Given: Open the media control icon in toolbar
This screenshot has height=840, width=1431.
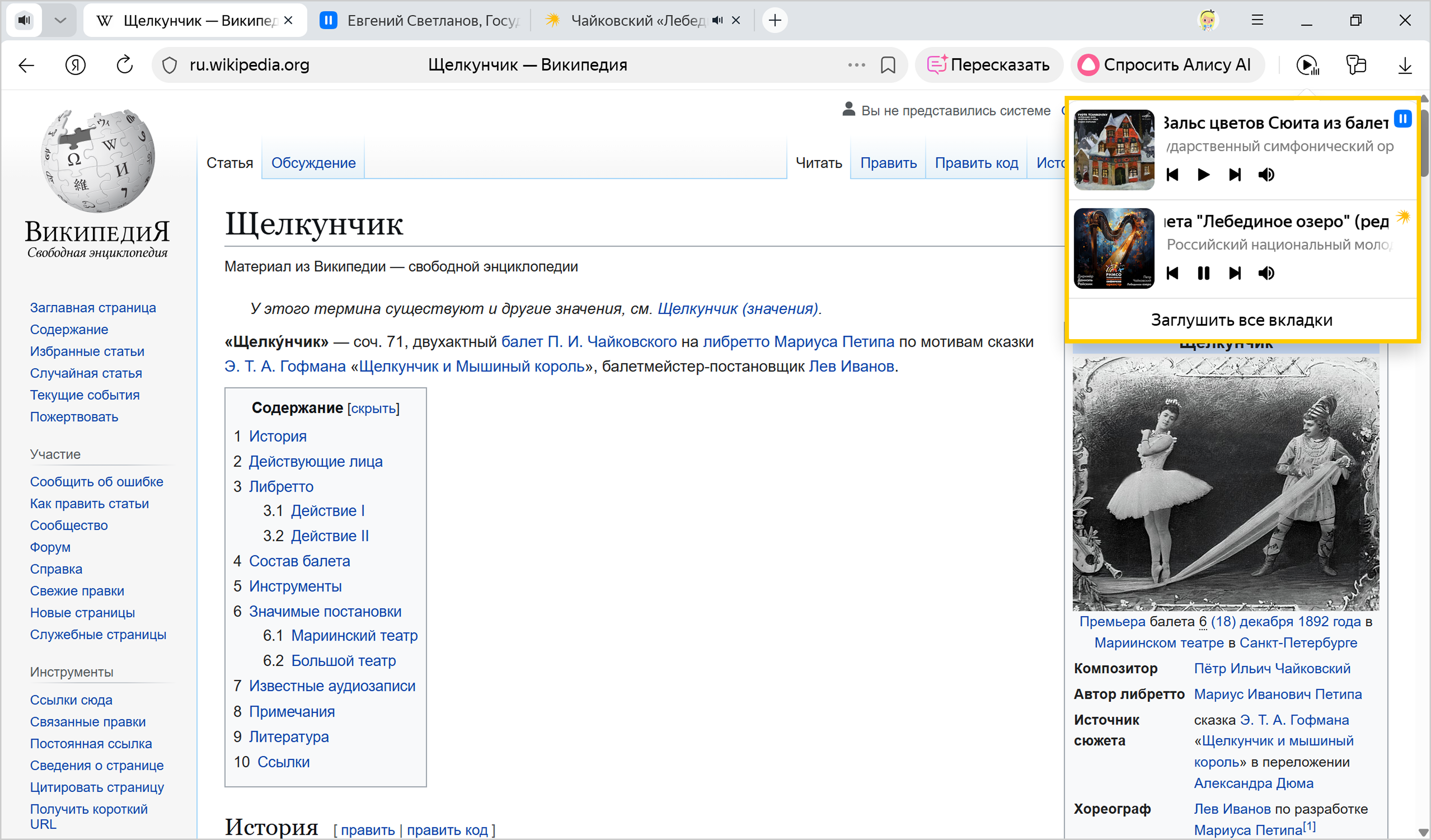Looking at the screenshot, I should [1307, 65].
